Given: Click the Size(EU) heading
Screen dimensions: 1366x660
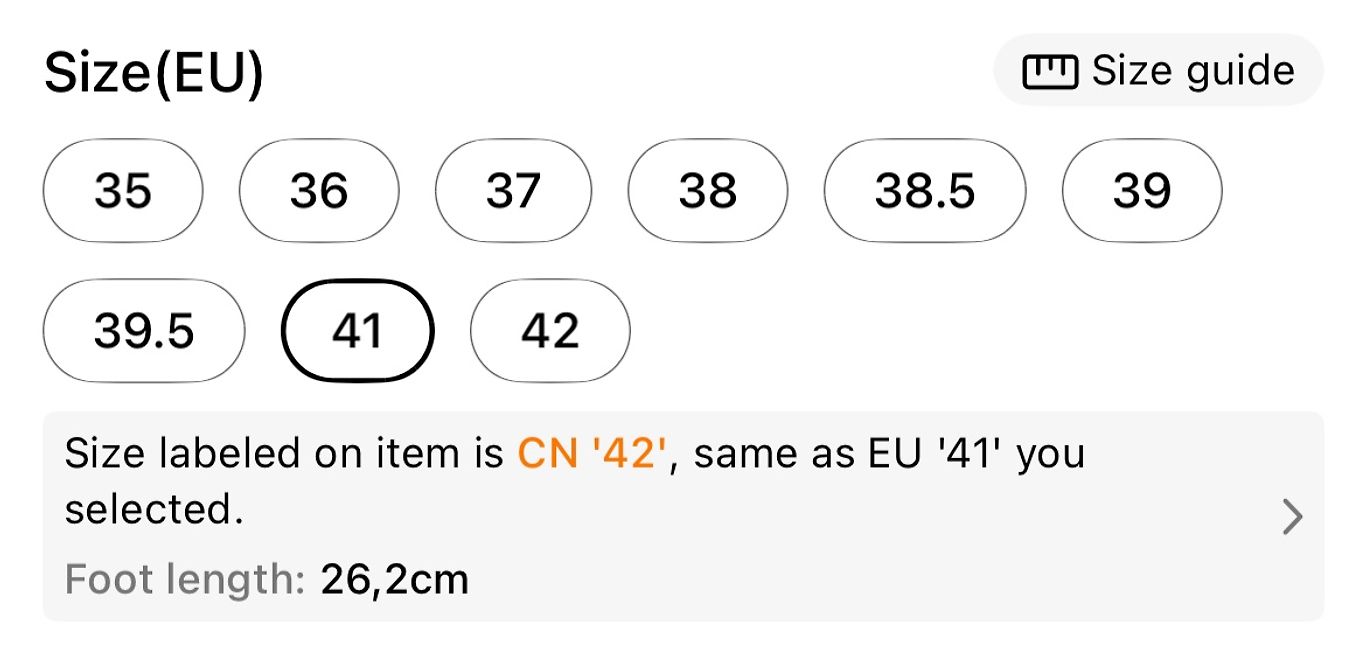Looking at the screenshot, I should tap(154, 74).
